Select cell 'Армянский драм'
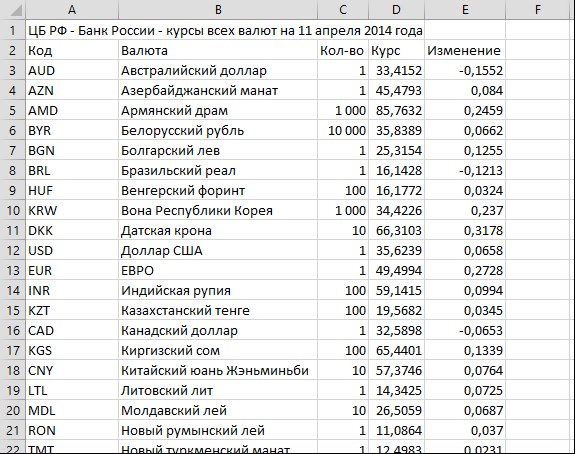 click(218, 110)
